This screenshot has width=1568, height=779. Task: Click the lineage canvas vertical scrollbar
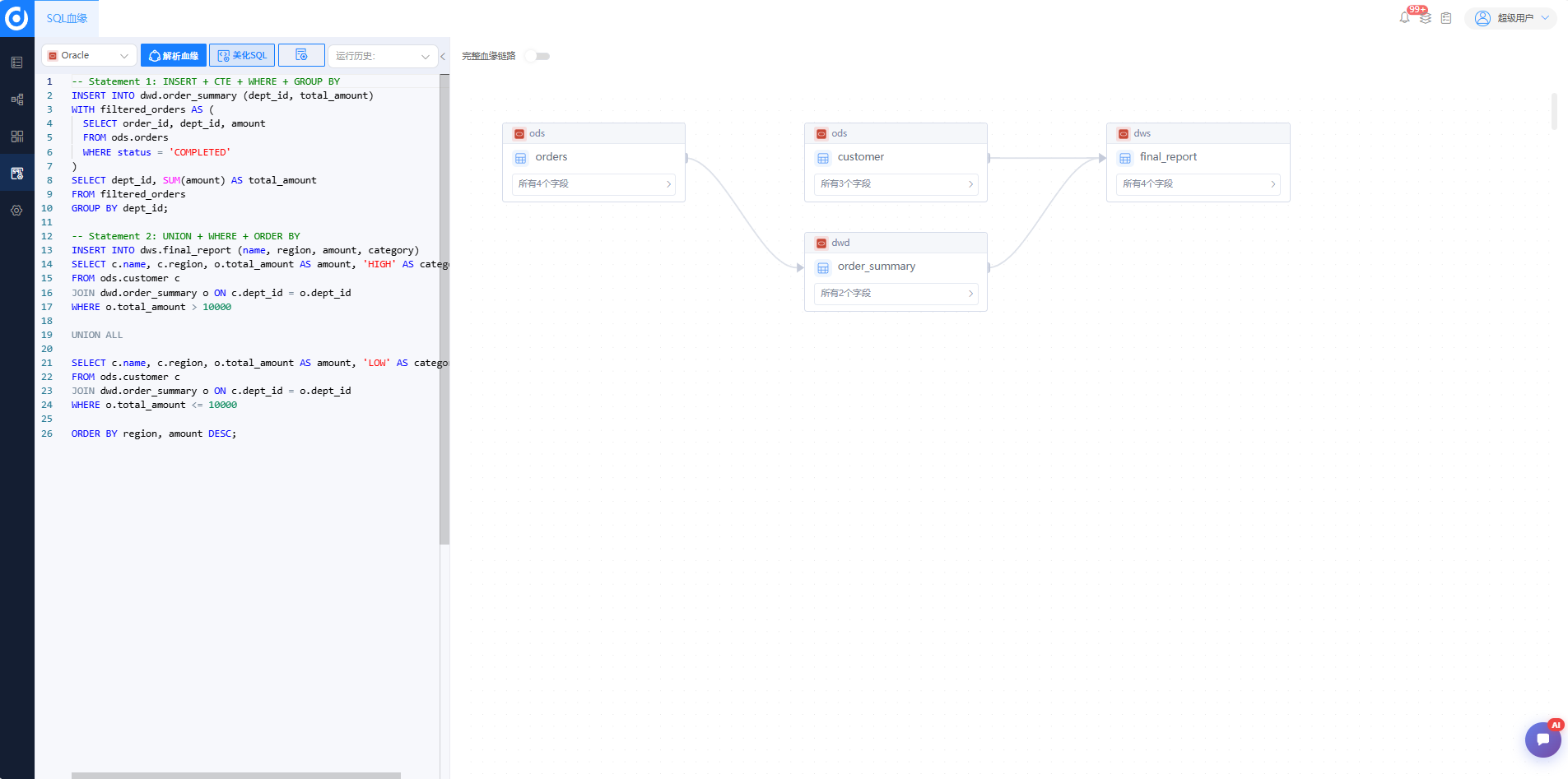[x=1554, y=111]
